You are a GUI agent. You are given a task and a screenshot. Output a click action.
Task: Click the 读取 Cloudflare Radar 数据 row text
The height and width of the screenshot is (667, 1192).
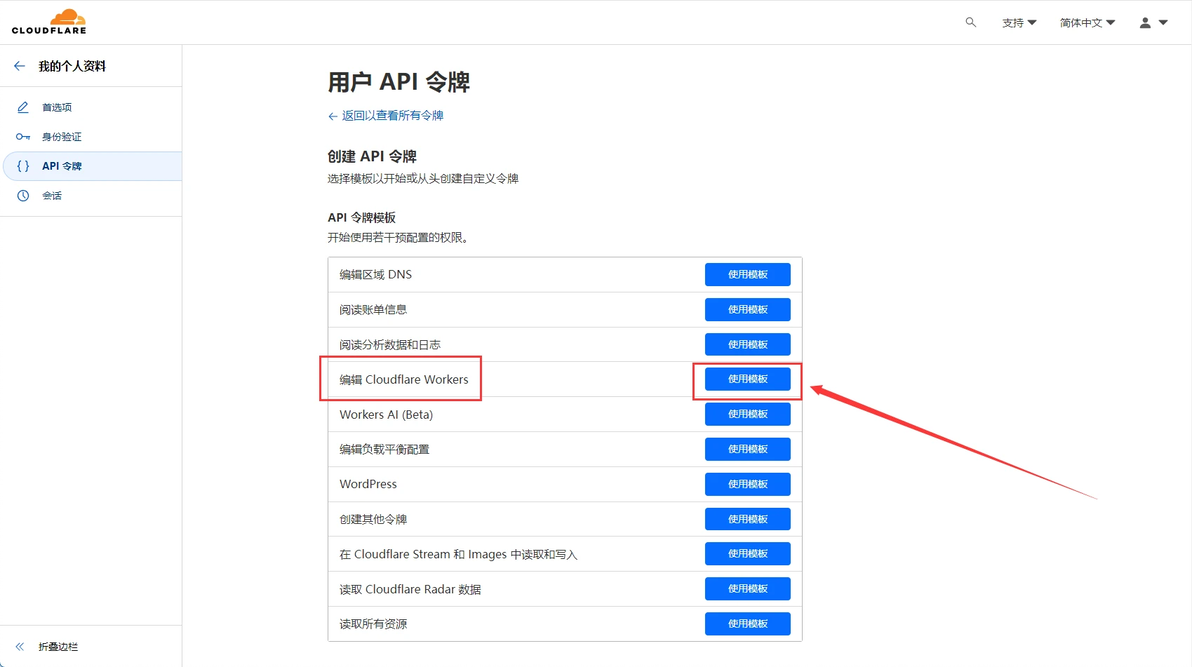pyautogui.click(x=410, y=589)
